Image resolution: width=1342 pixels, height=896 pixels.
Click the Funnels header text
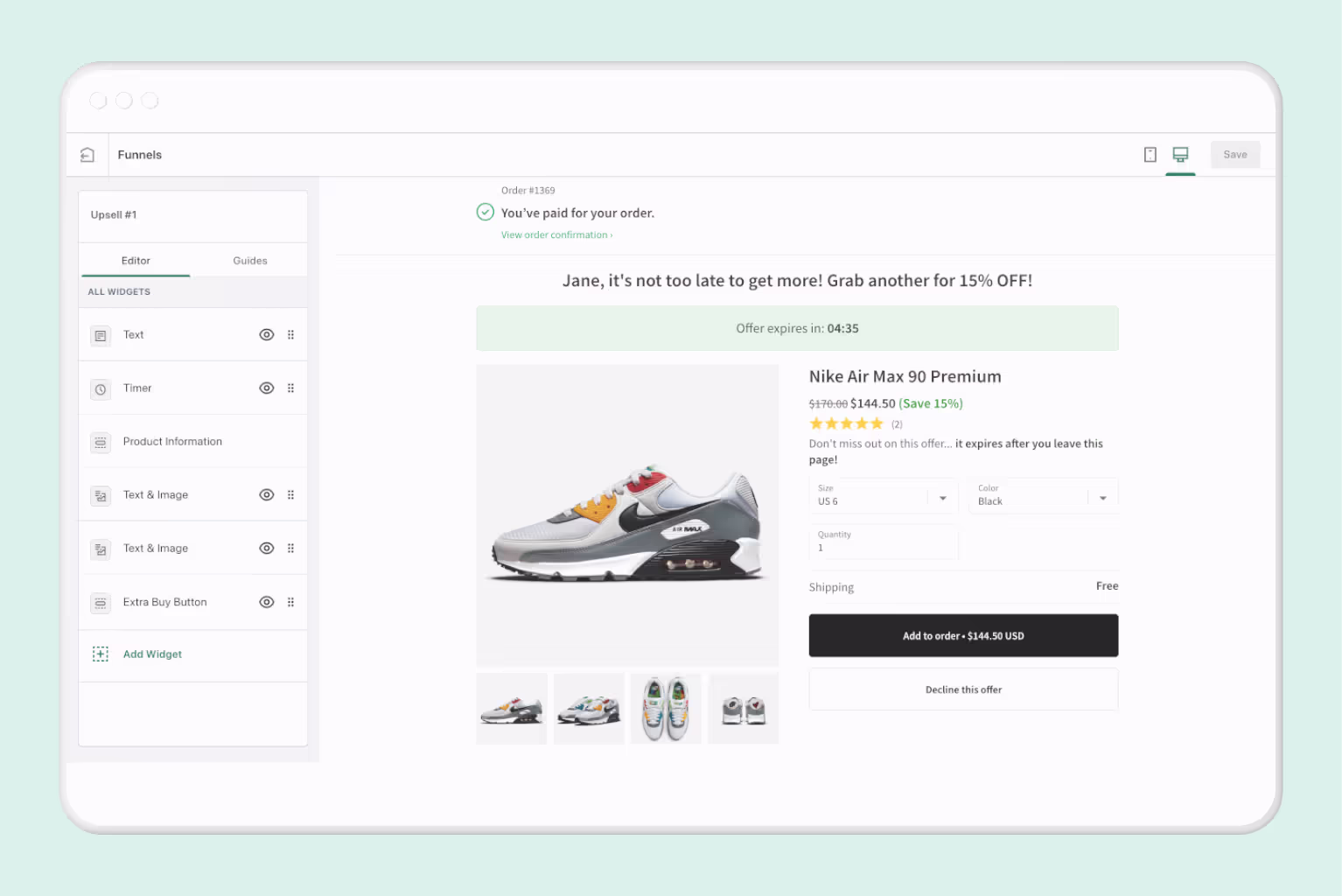[x=140, y=155]
